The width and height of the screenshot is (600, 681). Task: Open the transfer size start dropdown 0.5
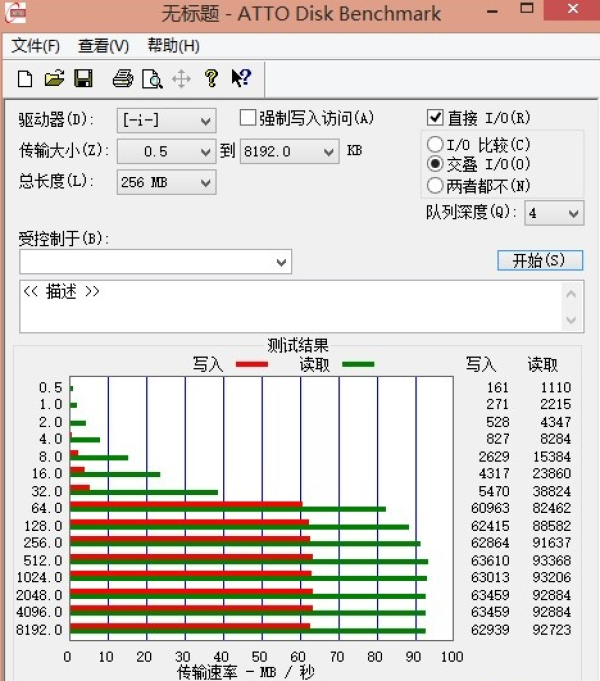point(166,151)
